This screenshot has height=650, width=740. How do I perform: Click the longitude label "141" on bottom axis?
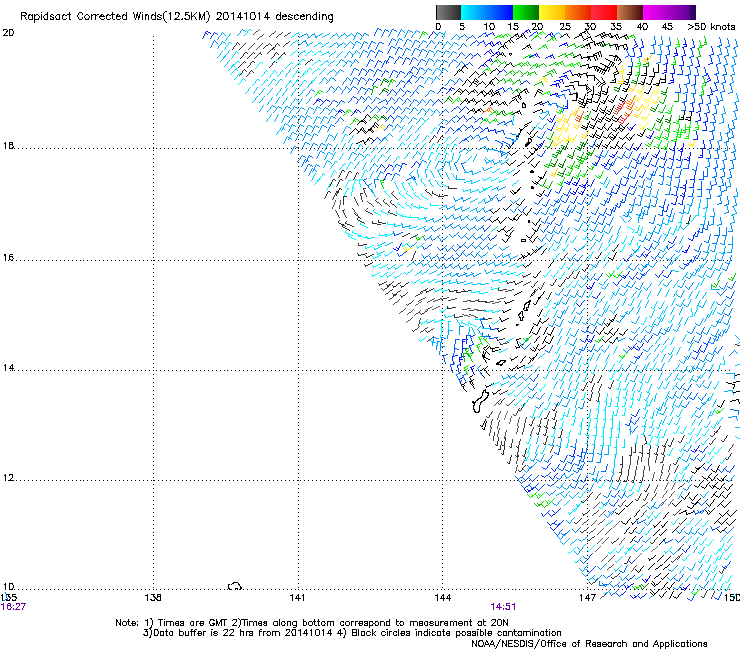(x=297, y=598)
